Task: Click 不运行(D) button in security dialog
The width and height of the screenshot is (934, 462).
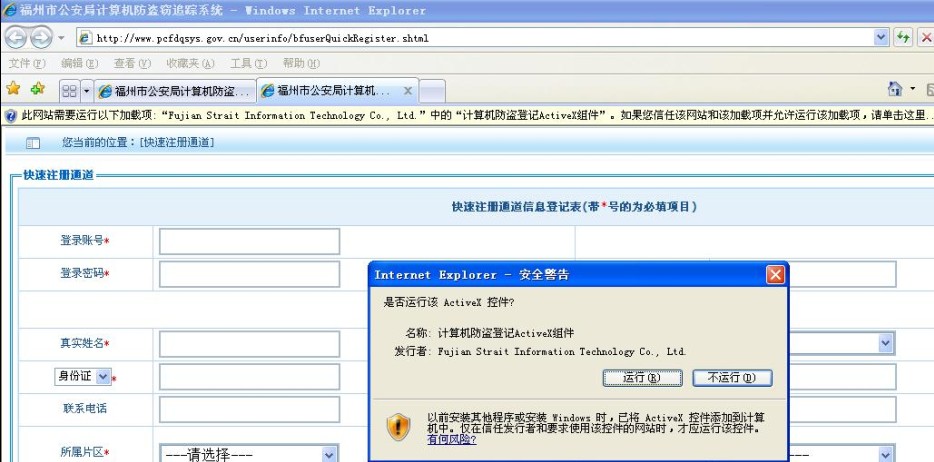Action: (x=731, y=378)
